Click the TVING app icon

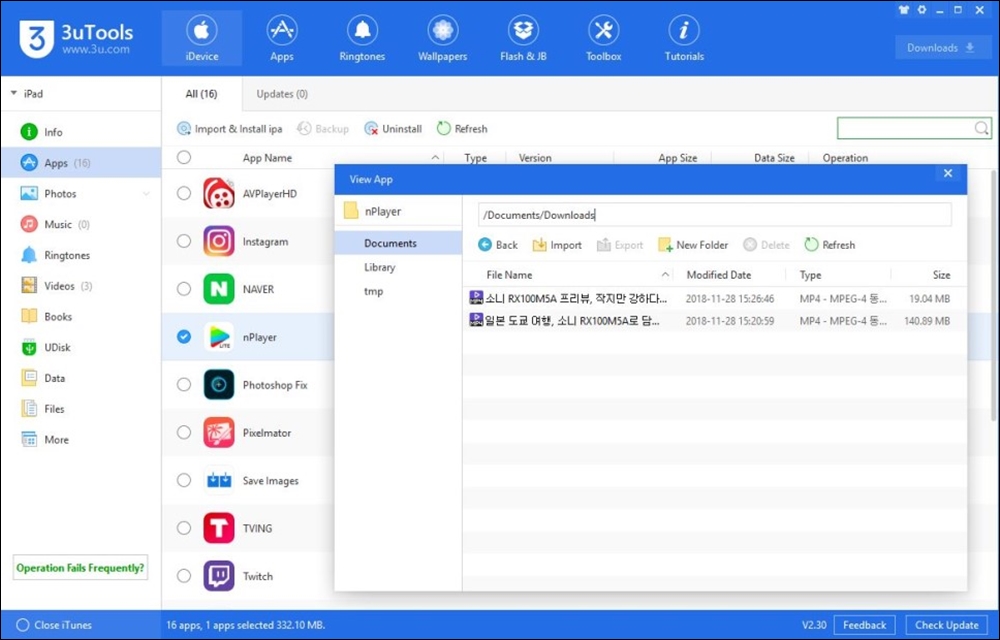[x=219, y=528]
